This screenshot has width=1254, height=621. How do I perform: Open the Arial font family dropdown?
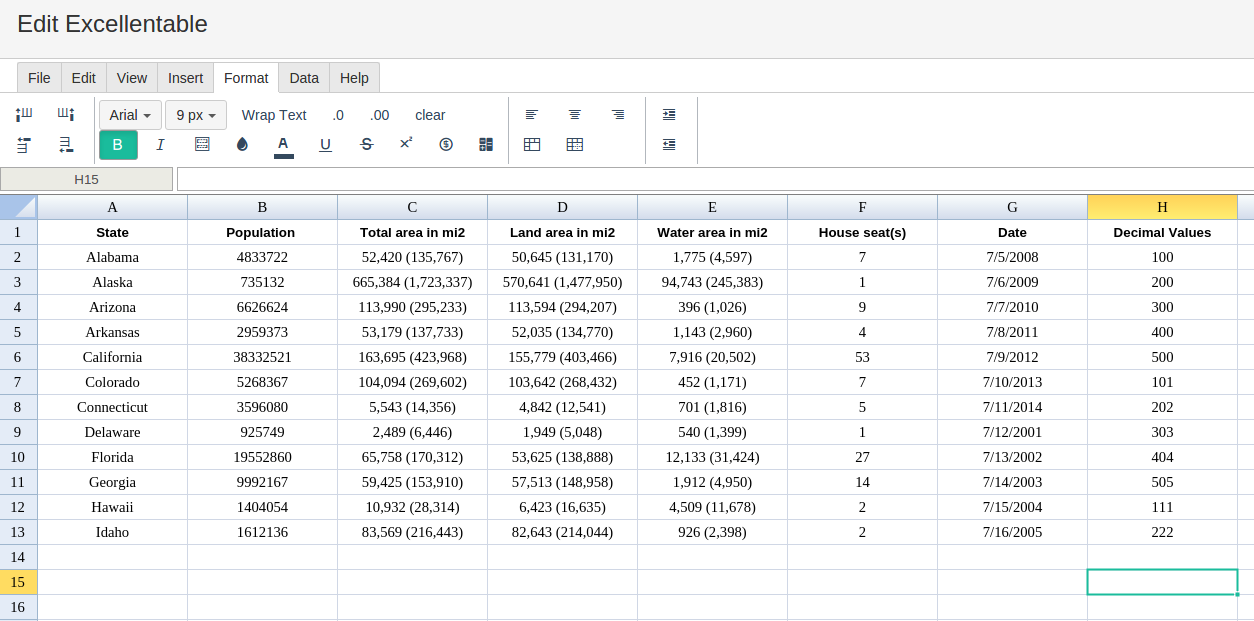(x=130, y=115)
